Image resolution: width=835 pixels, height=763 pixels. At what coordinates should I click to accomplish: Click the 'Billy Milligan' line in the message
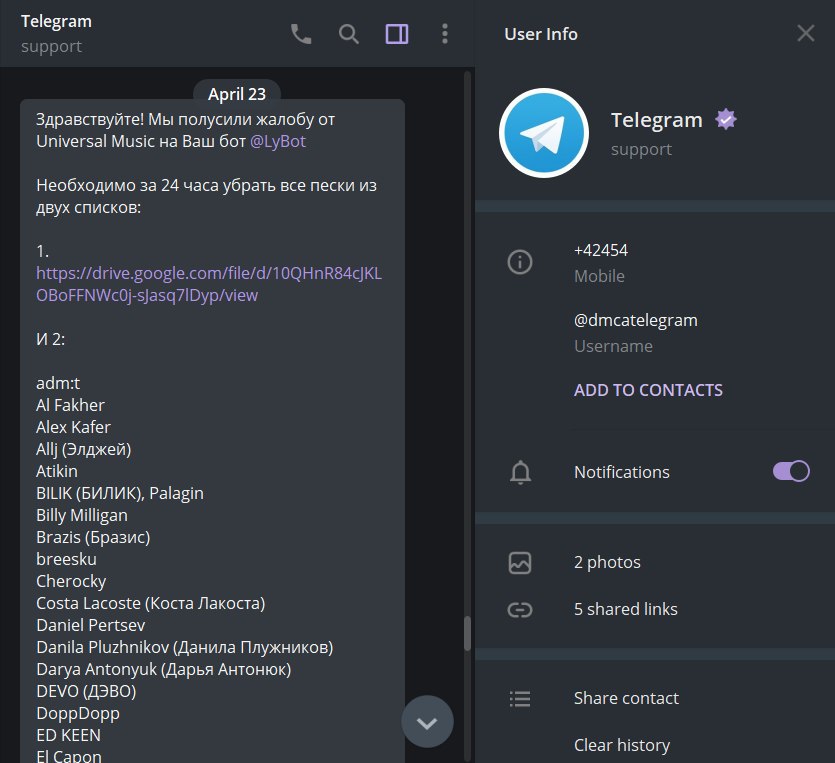click(81, 515)
